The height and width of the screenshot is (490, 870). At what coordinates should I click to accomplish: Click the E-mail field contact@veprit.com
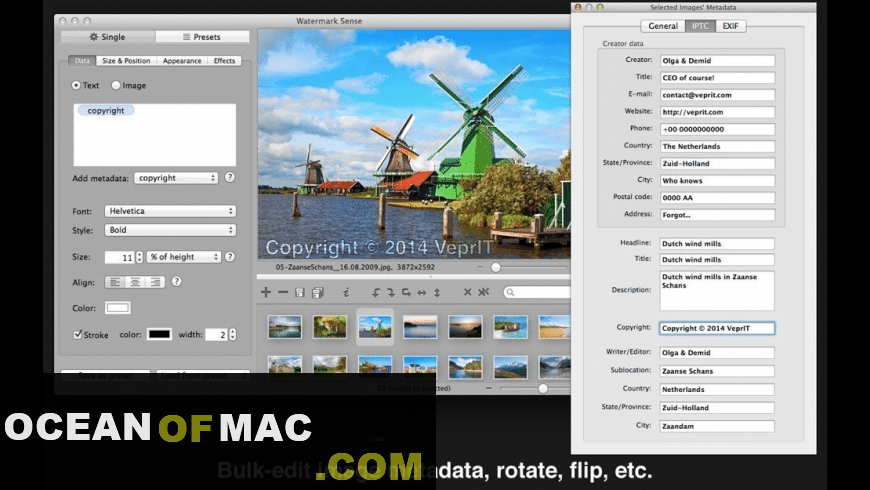(x=717, y=95)
